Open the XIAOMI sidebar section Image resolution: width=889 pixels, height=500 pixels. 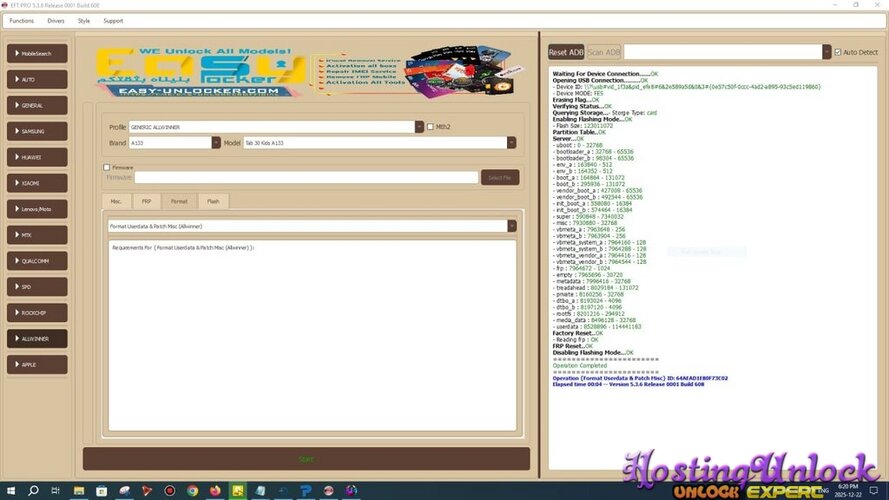[x=37, y=183]
